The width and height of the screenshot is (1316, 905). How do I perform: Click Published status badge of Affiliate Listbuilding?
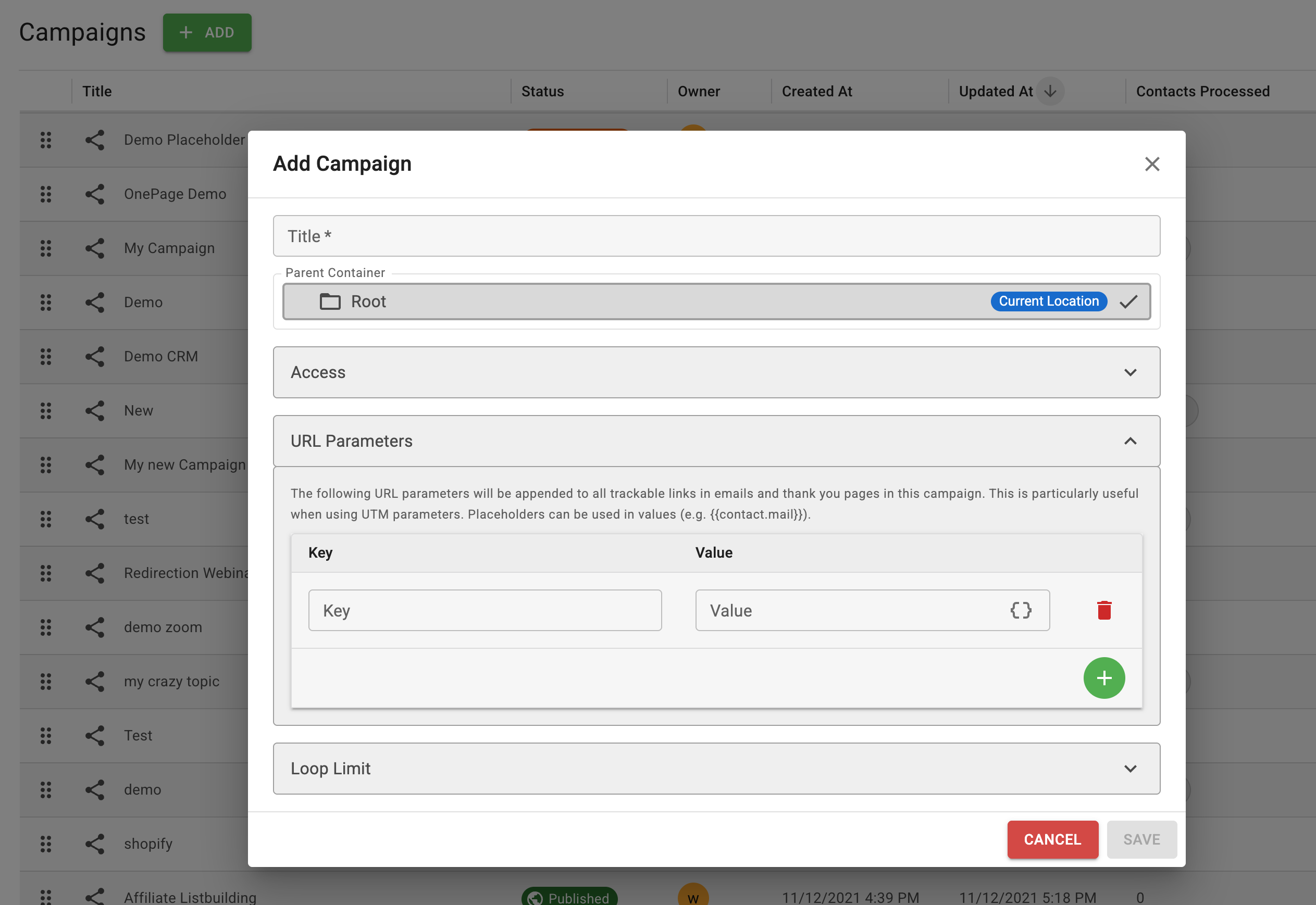pyautogui.click(x=569, y=897)
